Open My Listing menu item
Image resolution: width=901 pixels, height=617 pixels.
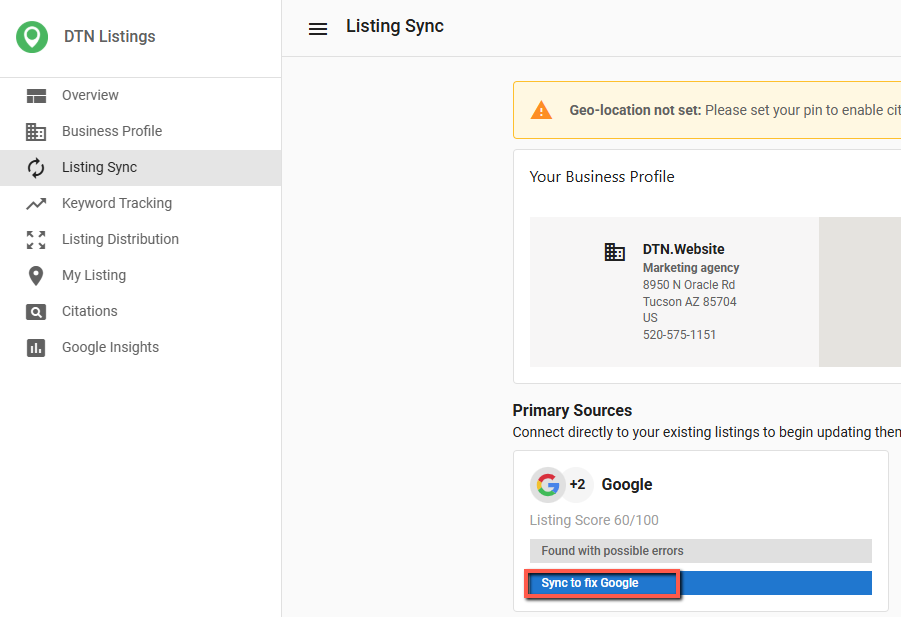[140, 276]
